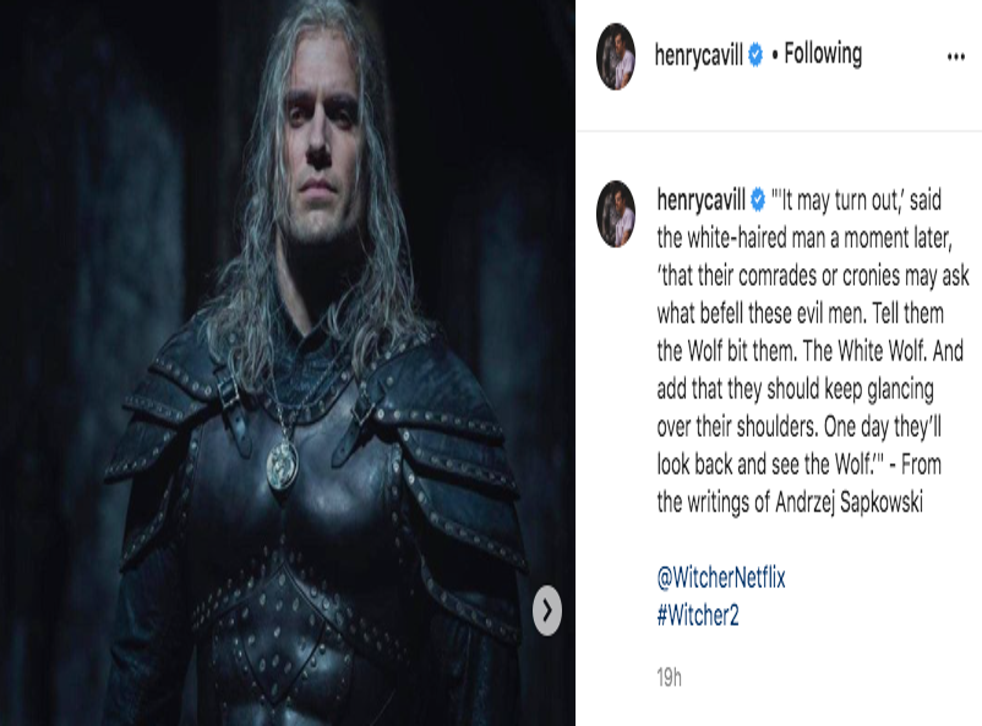Toggle the Following status button
Image resolution: width=982 pixels, height=726 pixels.
click(x=823, y=54)
